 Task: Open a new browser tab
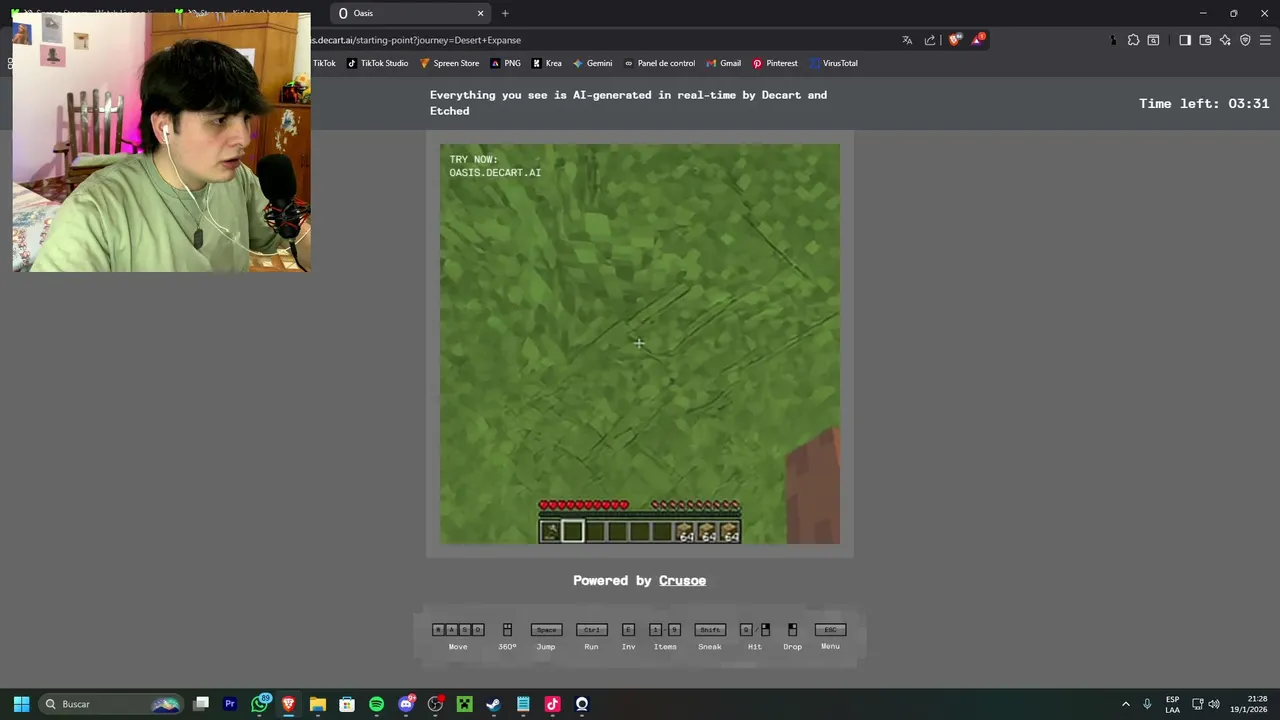pos(505,13)
